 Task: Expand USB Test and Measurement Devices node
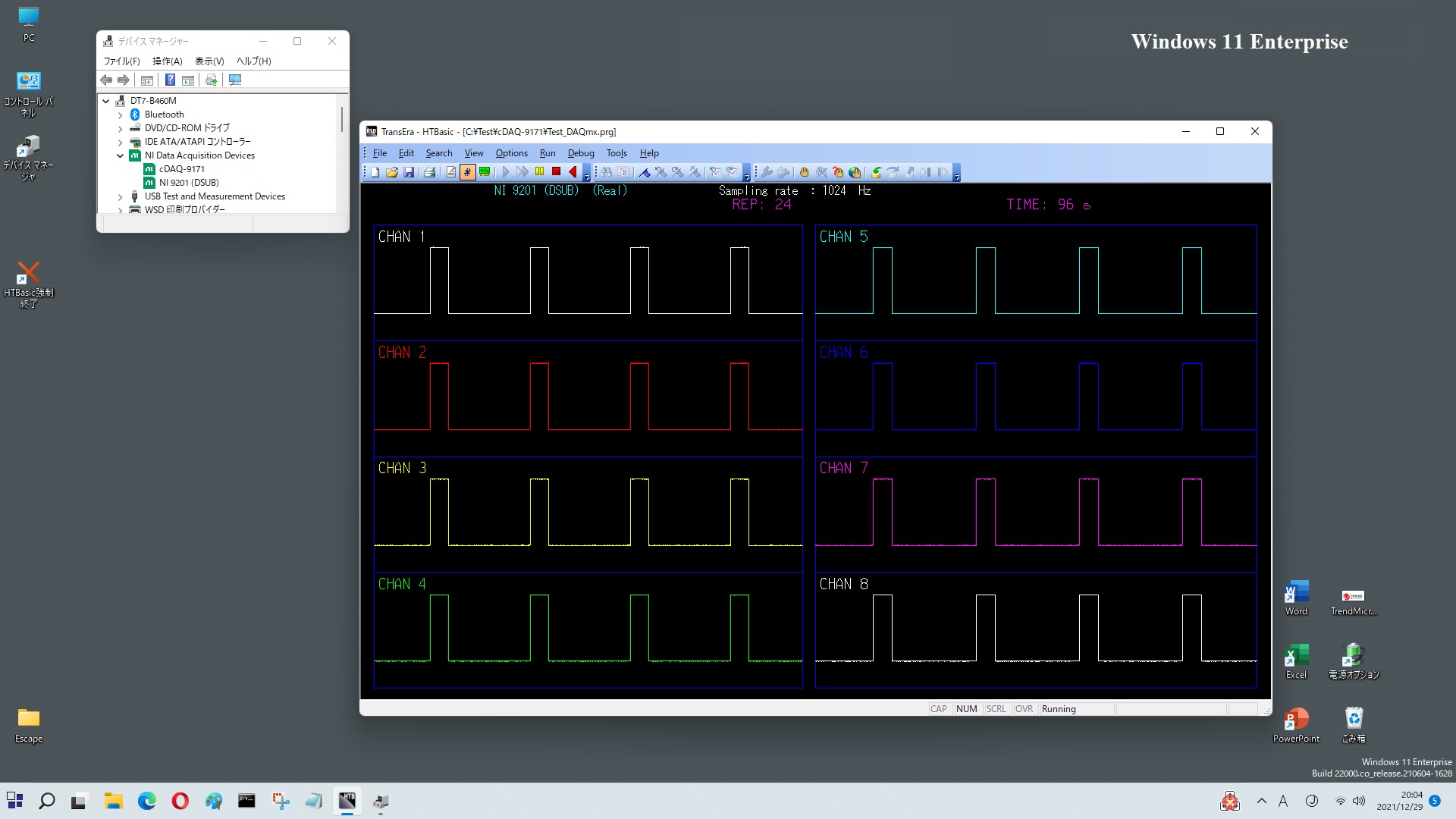(120, 196)
